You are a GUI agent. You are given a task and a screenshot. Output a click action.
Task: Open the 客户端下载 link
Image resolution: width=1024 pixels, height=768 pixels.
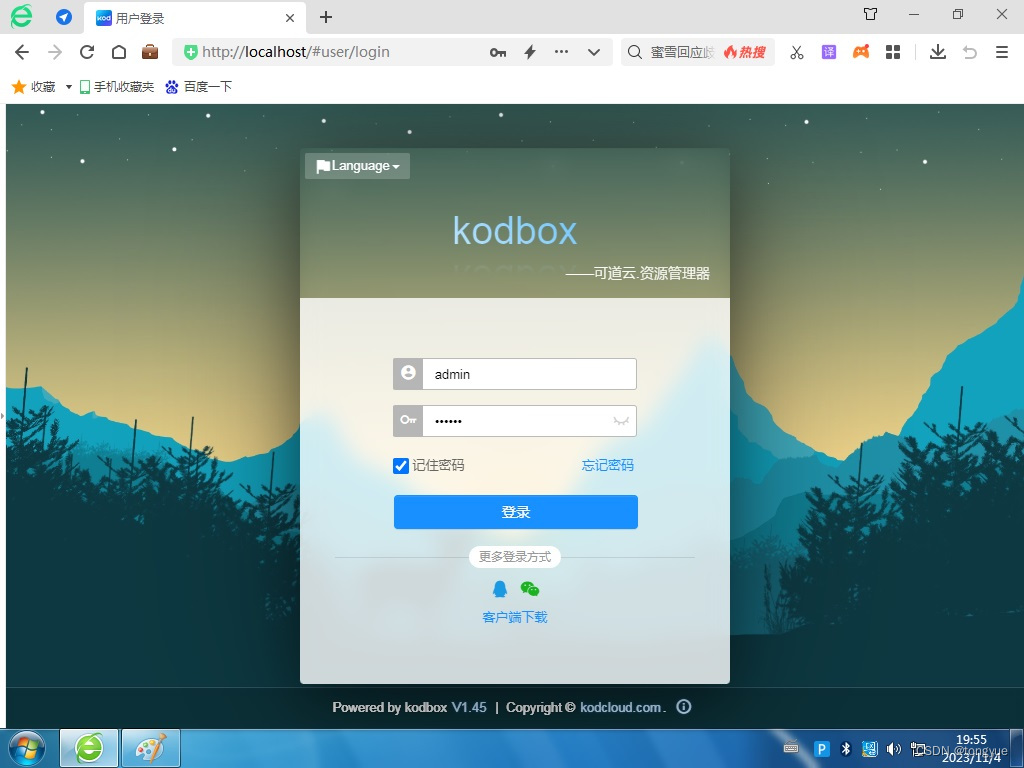coord(515,617)
